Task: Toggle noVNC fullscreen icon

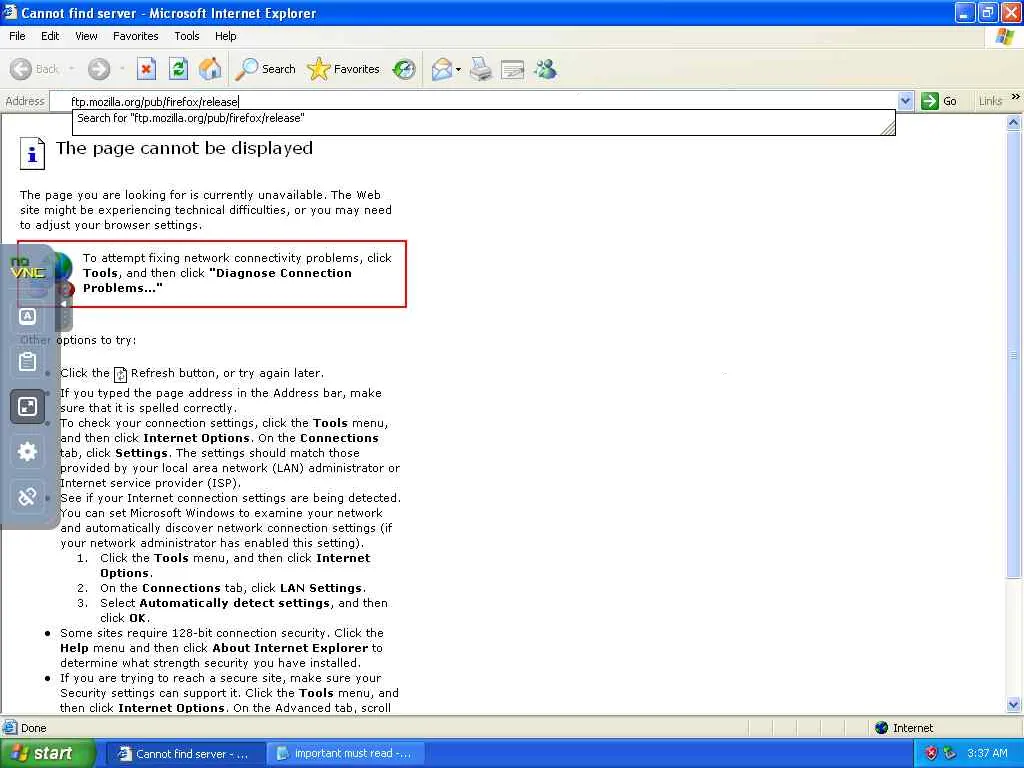Action: coord(27,407)
